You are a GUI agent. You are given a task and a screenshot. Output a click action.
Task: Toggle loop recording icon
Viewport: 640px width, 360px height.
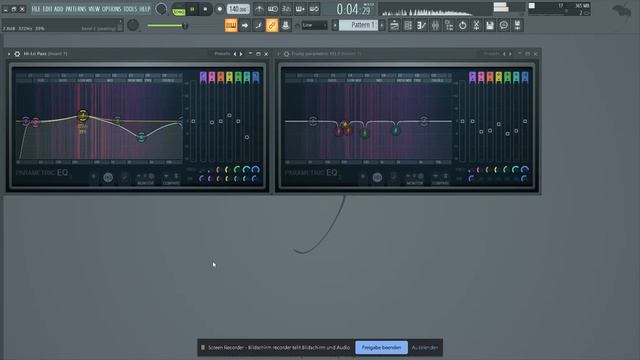[314, 9]
